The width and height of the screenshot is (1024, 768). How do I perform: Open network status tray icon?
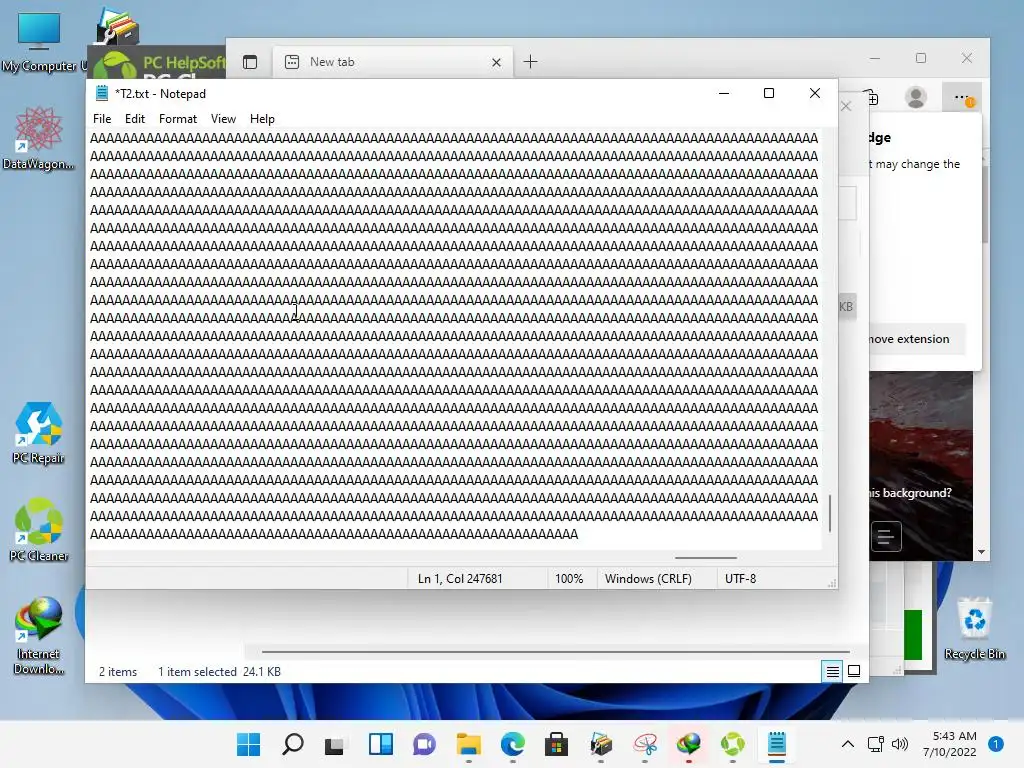click(876, 744)
